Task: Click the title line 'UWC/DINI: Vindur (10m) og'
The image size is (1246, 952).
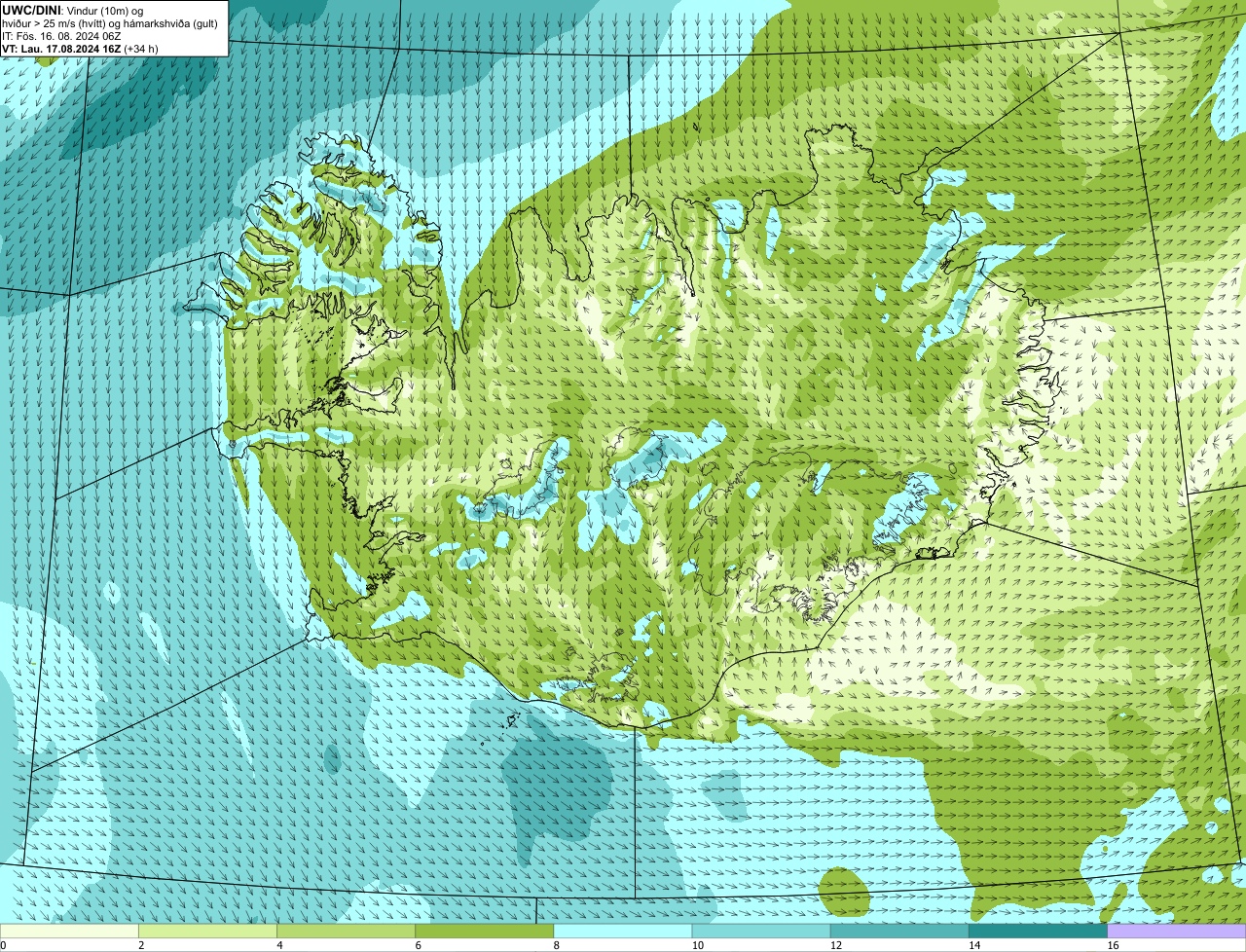Action: [x=73, y=11]
